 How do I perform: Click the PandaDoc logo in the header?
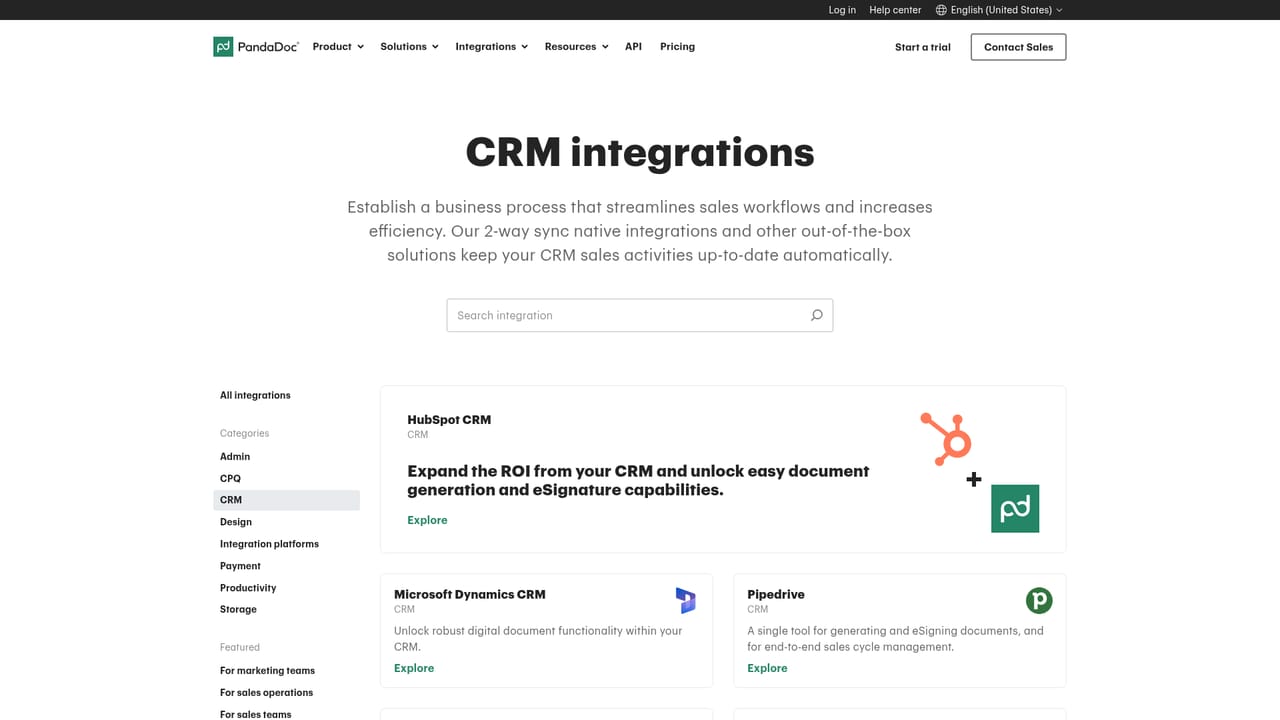click(256, 47)
